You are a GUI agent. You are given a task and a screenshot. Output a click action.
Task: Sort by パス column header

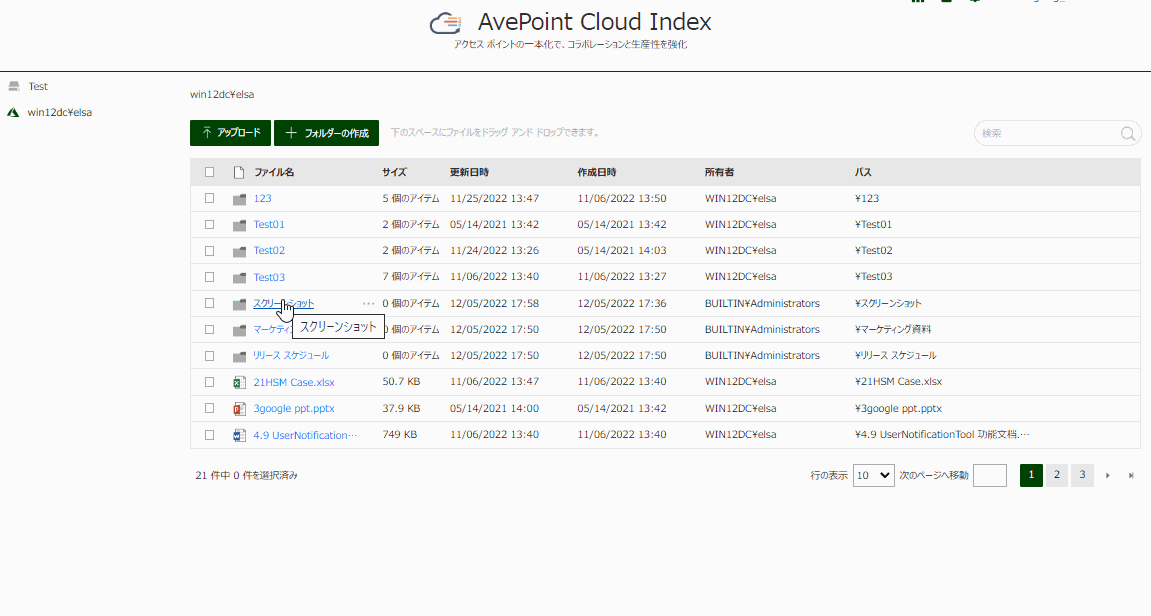click(x=863, y=173)
